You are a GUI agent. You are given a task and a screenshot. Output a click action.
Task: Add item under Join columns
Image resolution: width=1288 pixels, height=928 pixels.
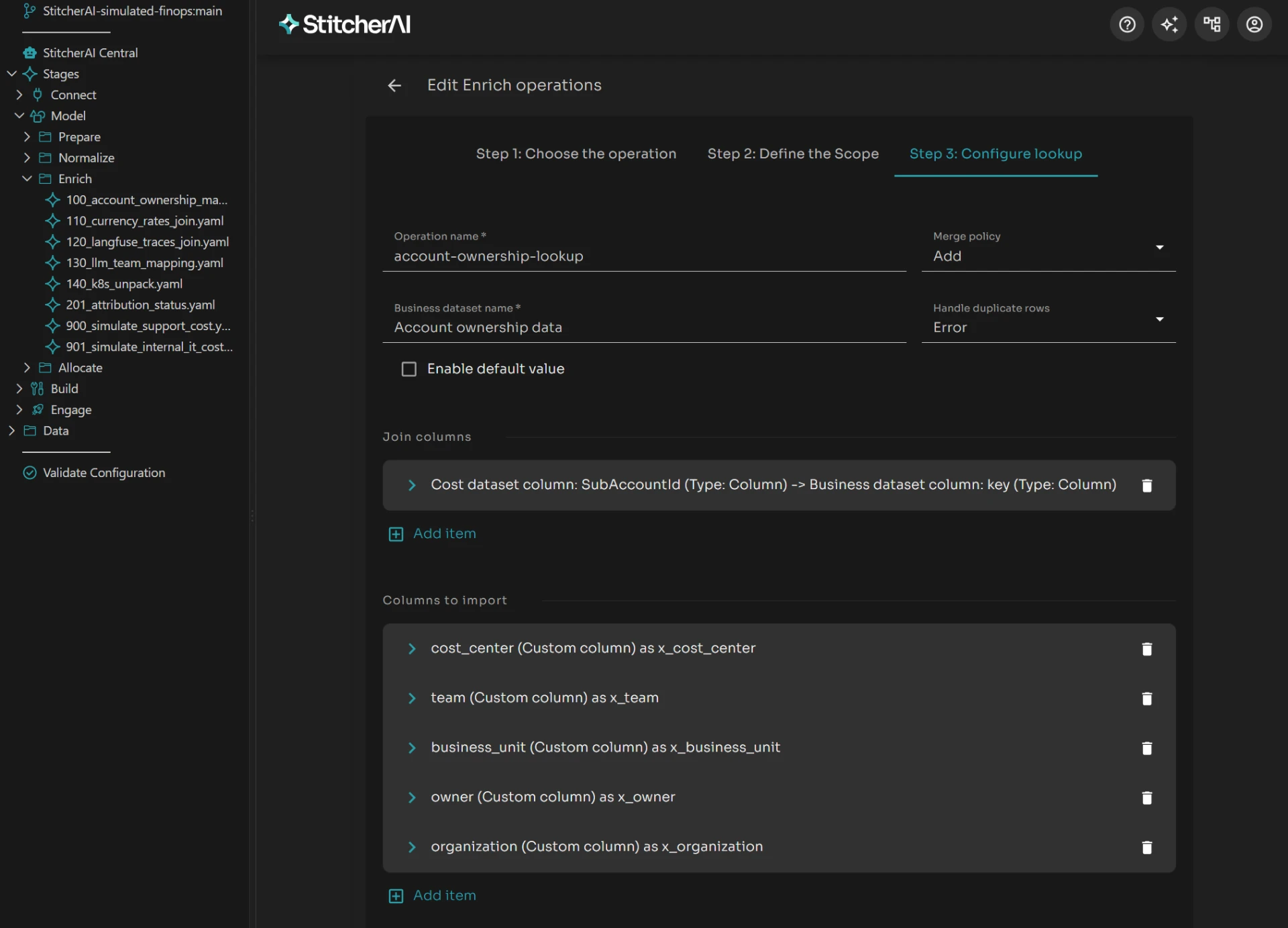[x=433, y=534]
